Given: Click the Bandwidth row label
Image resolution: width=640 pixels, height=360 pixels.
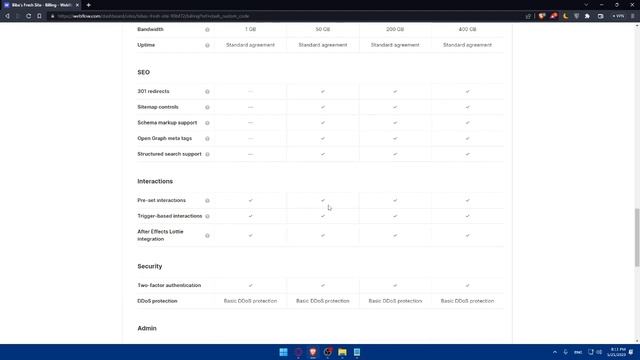Looking at the screenshot, I should 150,29.
